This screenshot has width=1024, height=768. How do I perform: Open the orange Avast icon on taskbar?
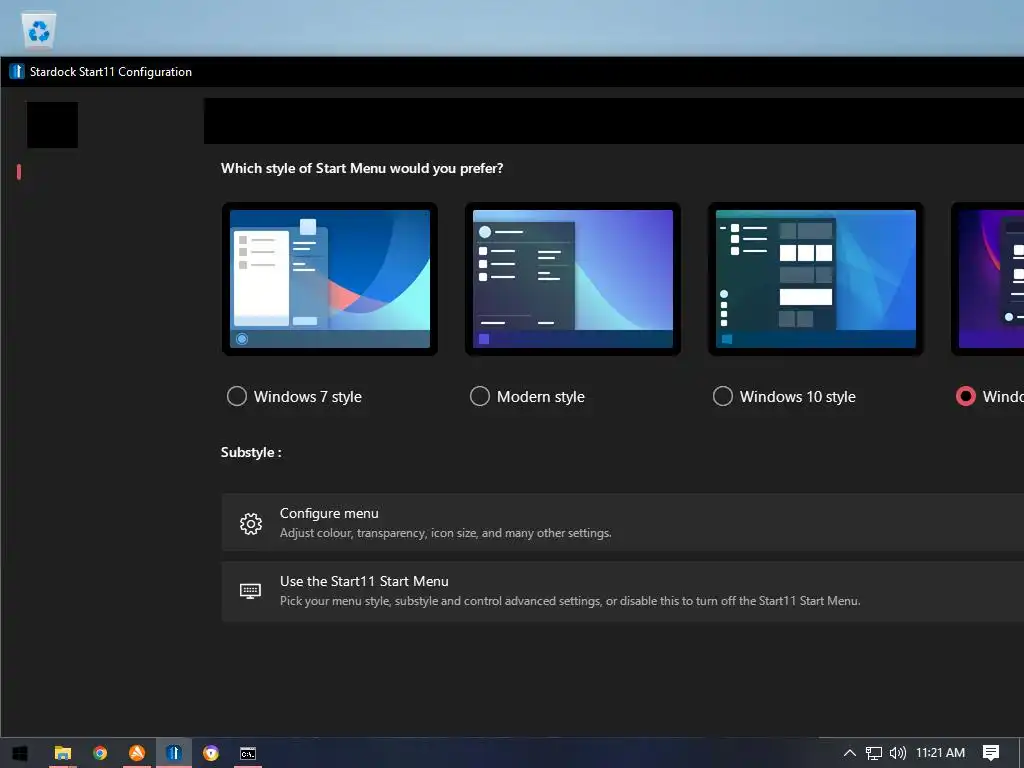(x=136, y=753)
